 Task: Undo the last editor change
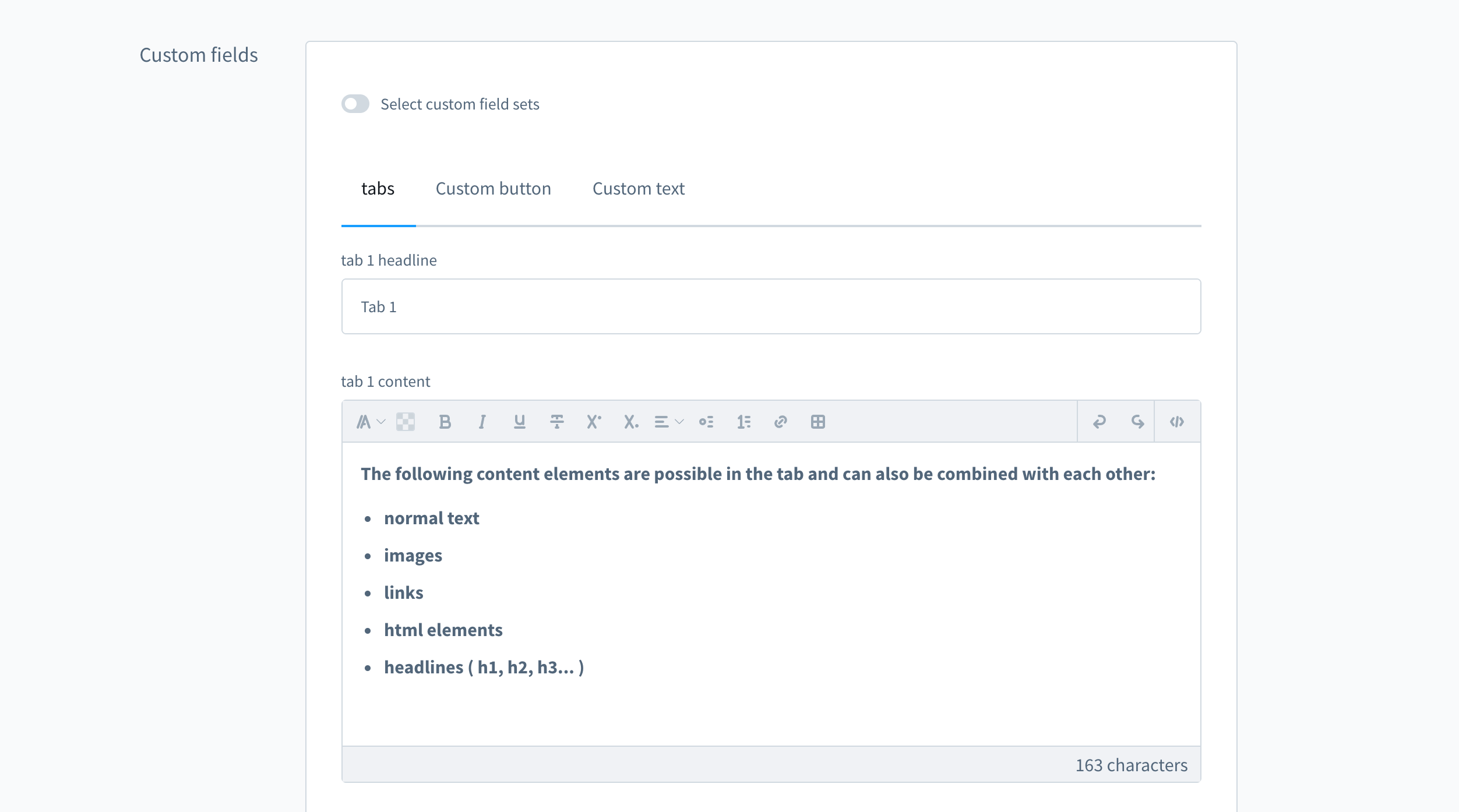[1099, 422]
